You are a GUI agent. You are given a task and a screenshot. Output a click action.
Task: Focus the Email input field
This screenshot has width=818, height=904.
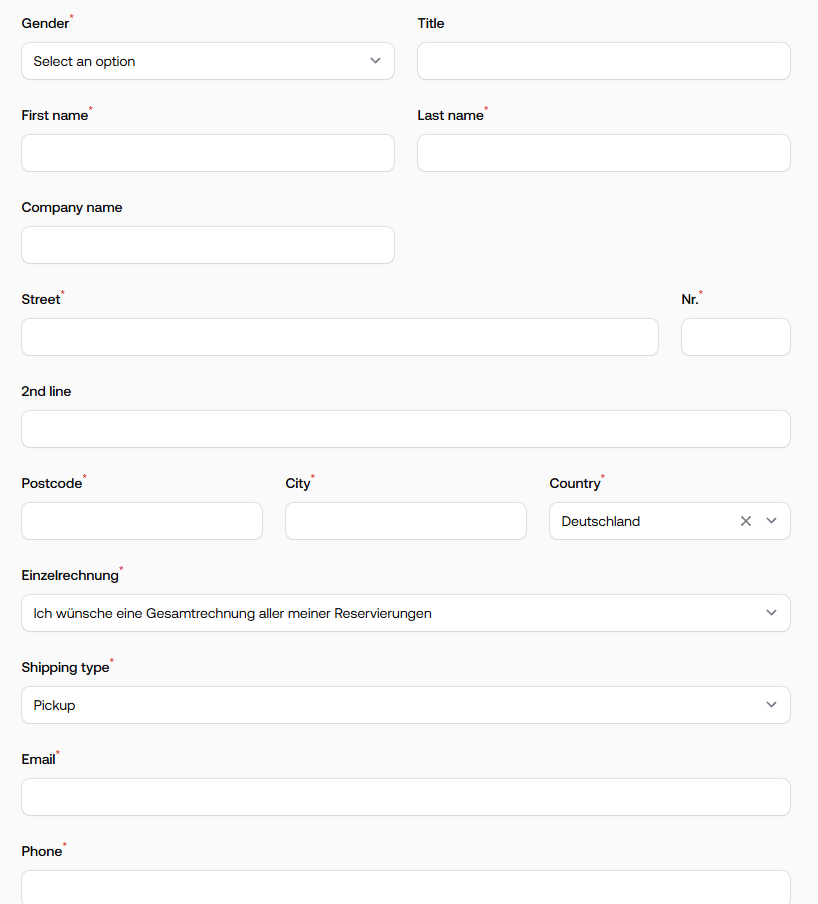point(406,797)
